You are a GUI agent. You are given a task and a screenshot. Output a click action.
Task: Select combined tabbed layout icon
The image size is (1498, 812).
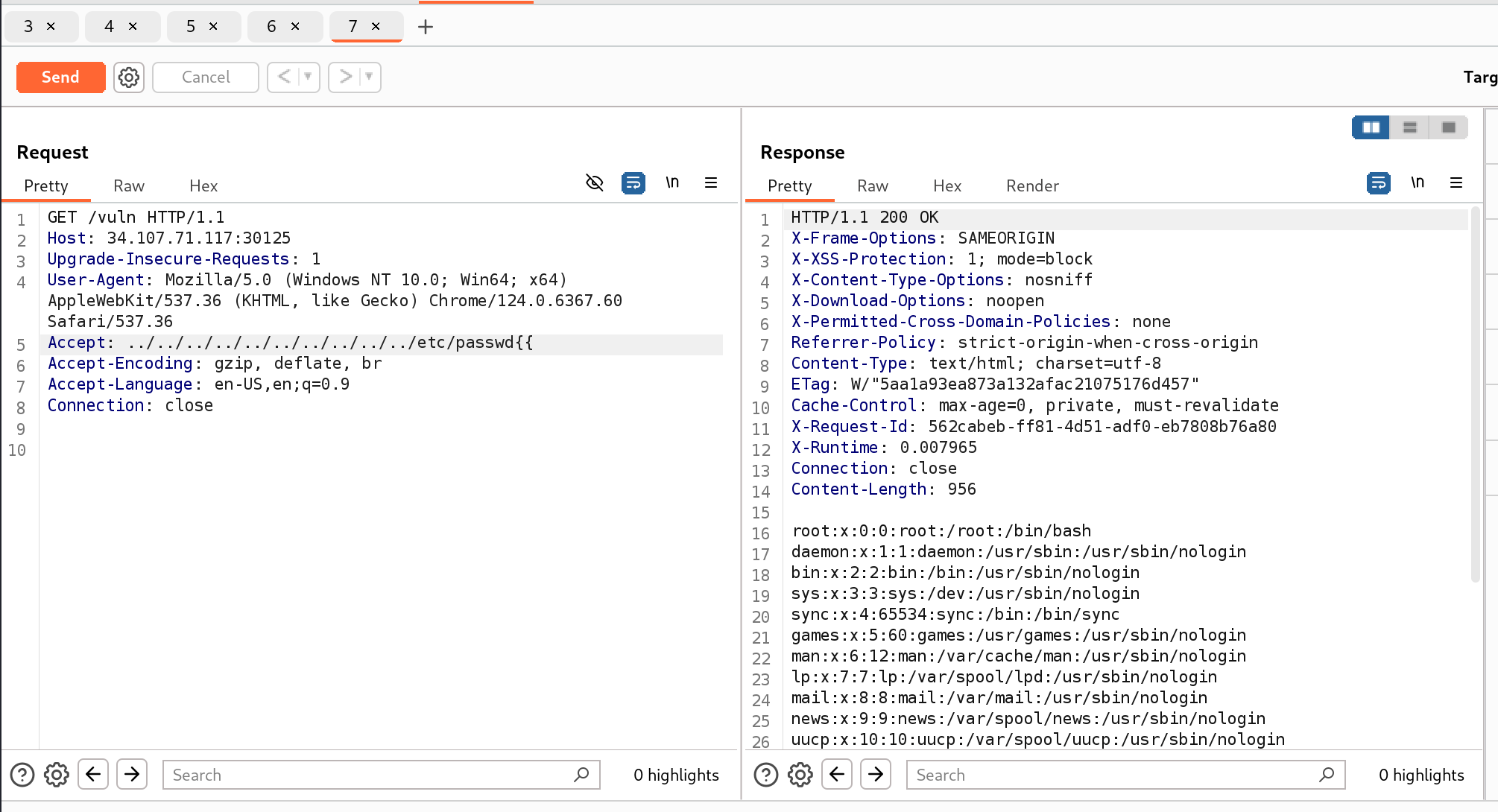[x=1448, y=127]
